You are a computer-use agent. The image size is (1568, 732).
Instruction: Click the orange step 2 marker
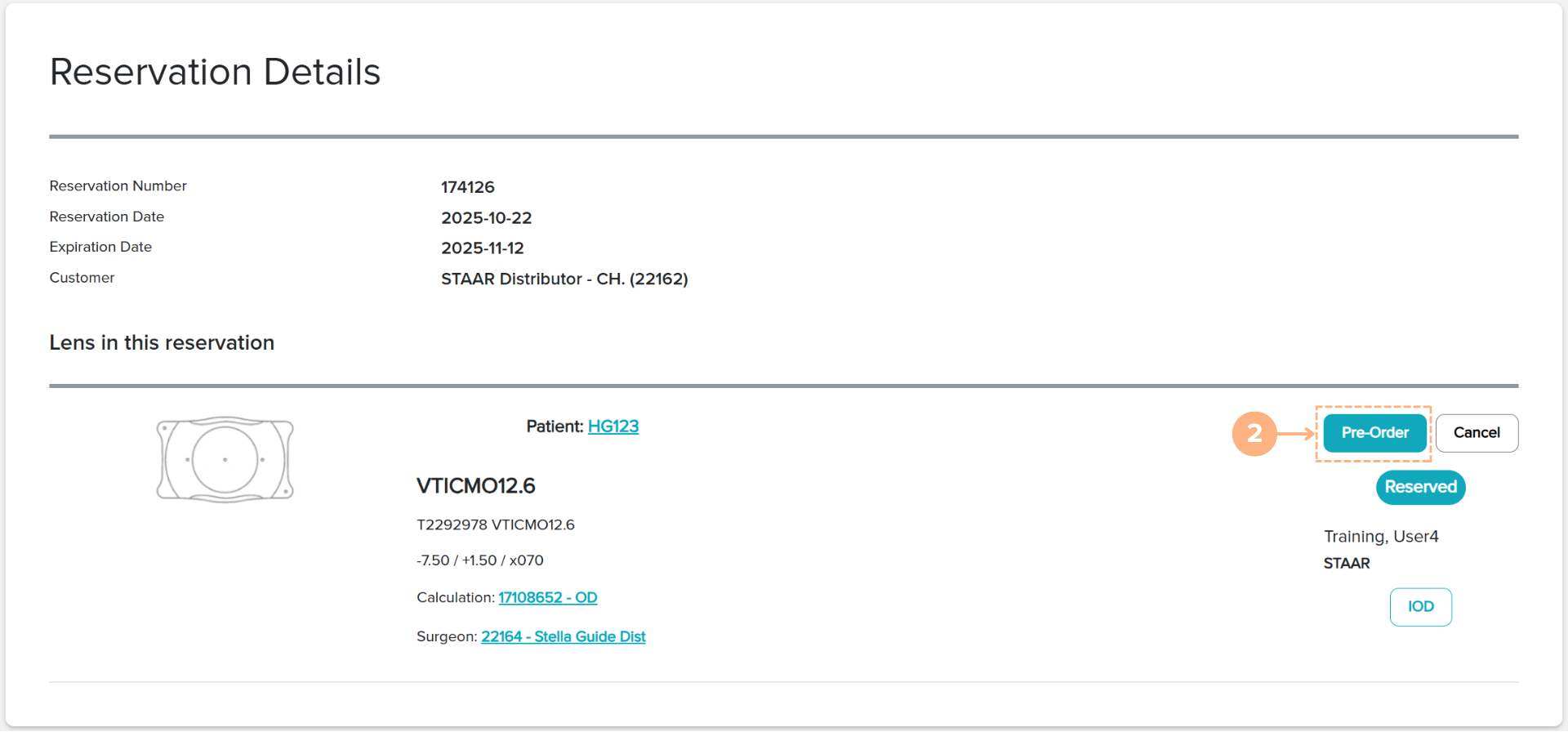pyautogui.click(x=1254, y=434)
